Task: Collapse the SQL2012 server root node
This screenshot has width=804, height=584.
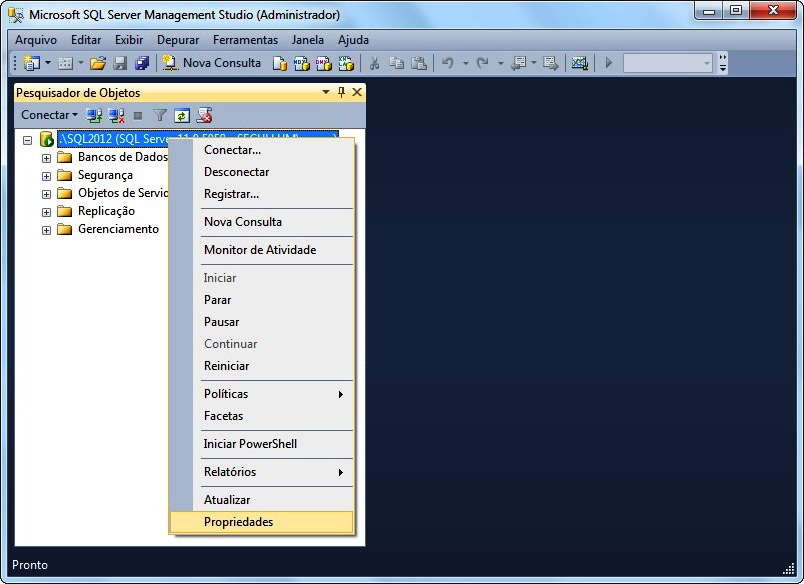Action: pos(28,140)
